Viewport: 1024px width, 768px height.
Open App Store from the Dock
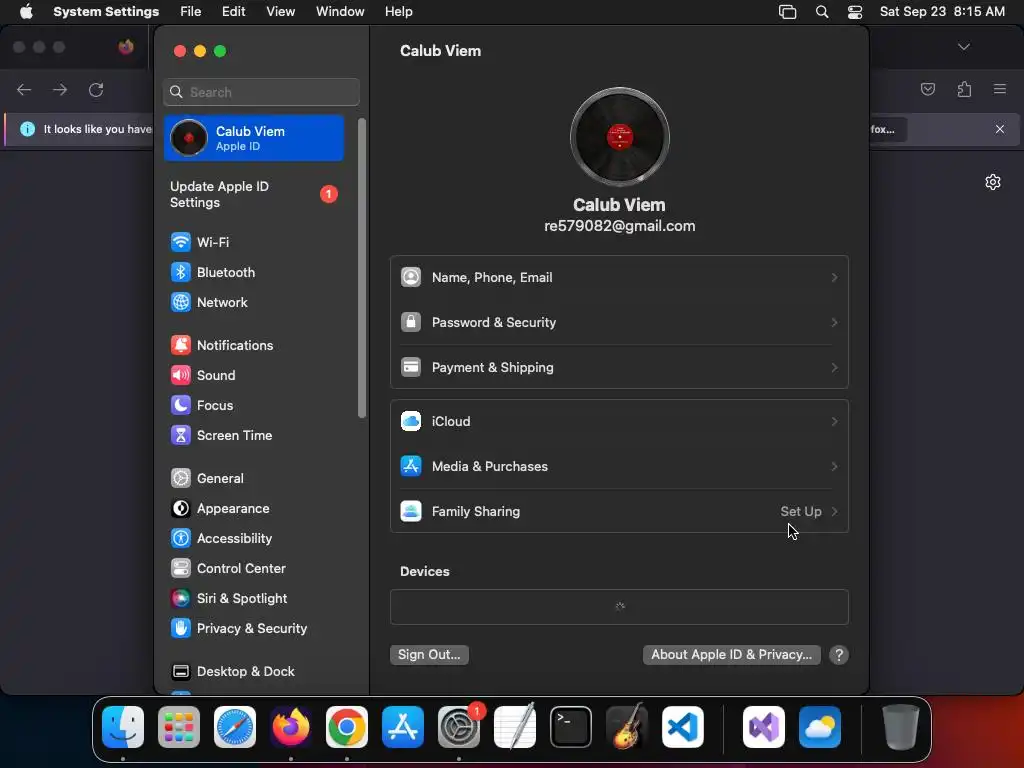pyautogui.click(x=403, y=727)
